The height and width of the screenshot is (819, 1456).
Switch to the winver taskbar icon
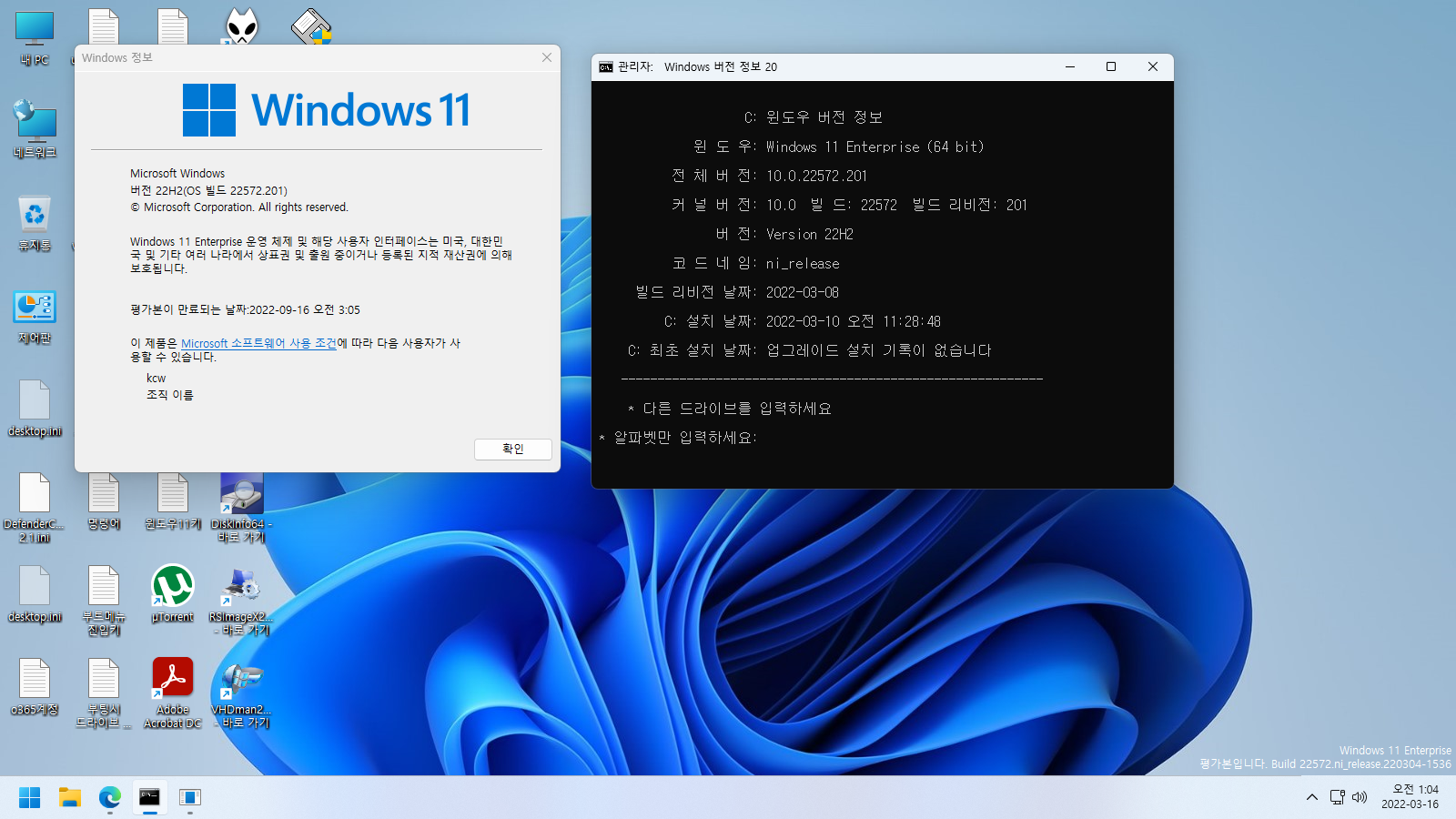(x=190, y=797)
